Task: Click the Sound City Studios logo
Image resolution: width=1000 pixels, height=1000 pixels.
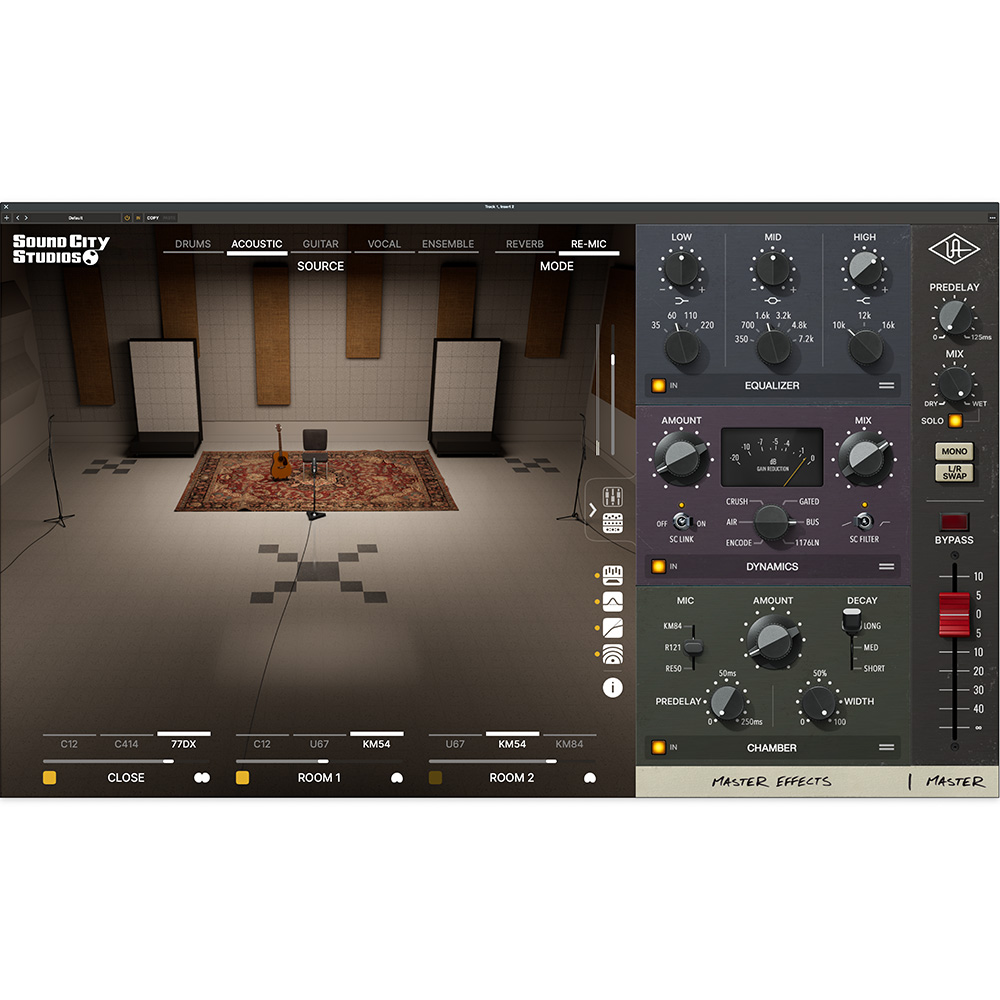Action: [55, 249]
